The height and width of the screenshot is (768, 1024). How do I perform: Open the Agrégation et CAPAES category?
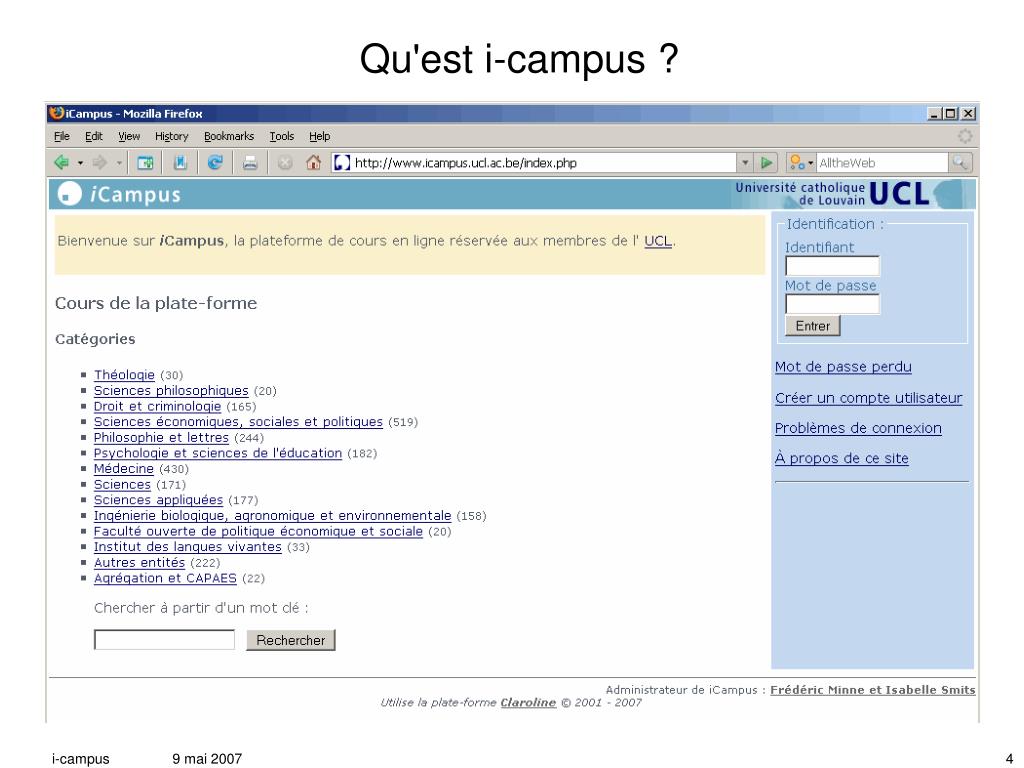[x=165, y=579]
